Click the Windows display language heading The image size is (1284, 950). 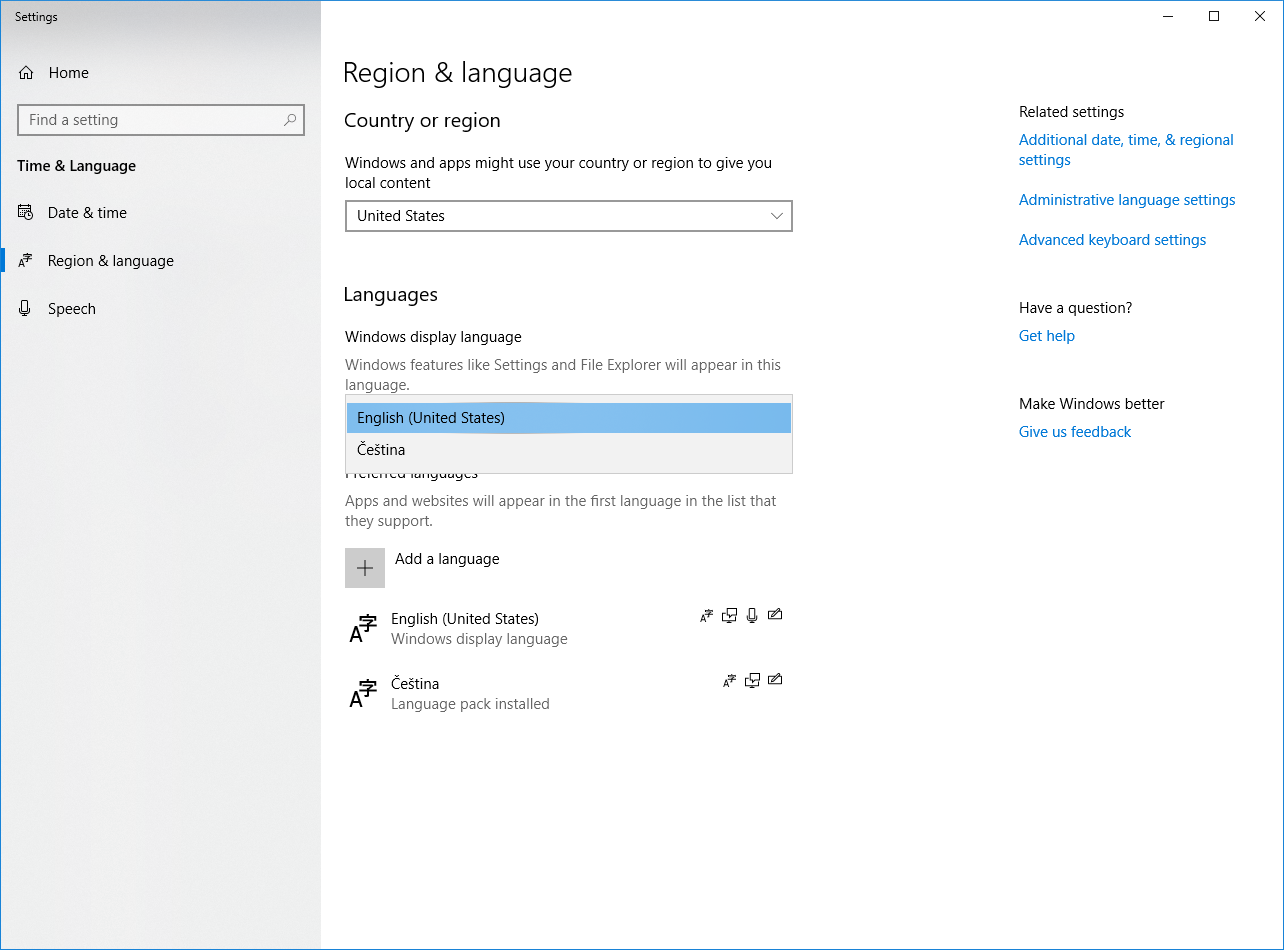point(433,337)
